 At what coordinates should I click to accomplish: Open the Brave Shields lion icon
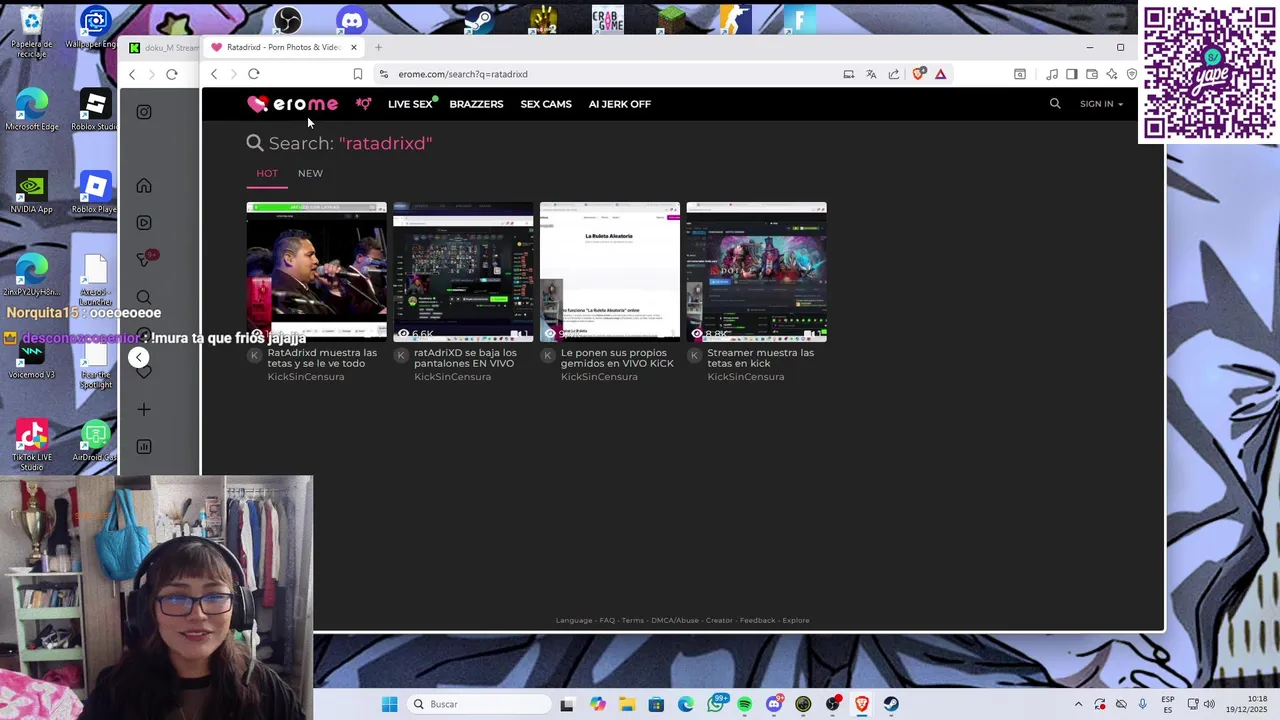click(918, 74)
